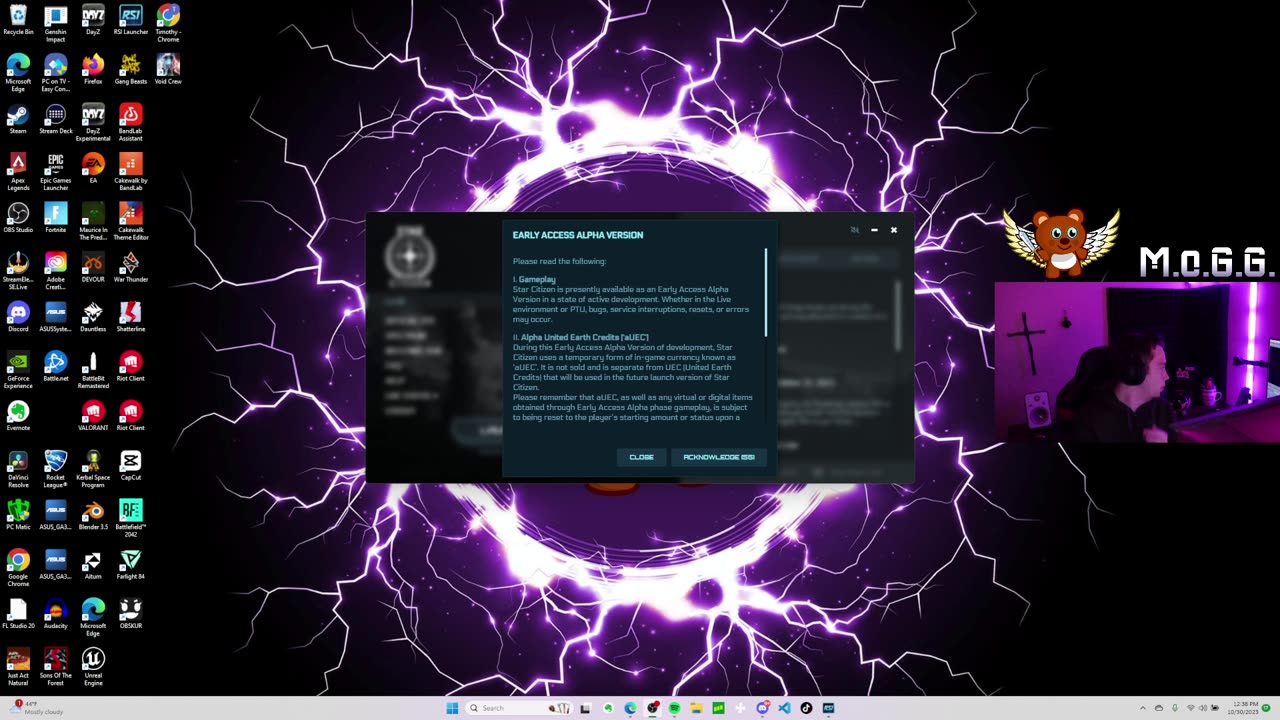This screenshot has height=720, width=1280.
Task: Select the Kerbal Space Program icon
Action: [93, 469]
